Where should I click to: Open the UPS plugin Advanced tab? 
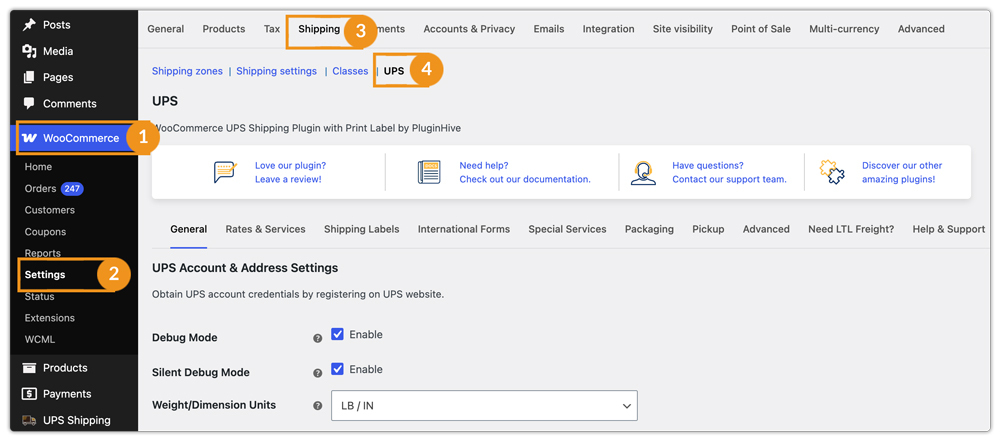(766, 229)
